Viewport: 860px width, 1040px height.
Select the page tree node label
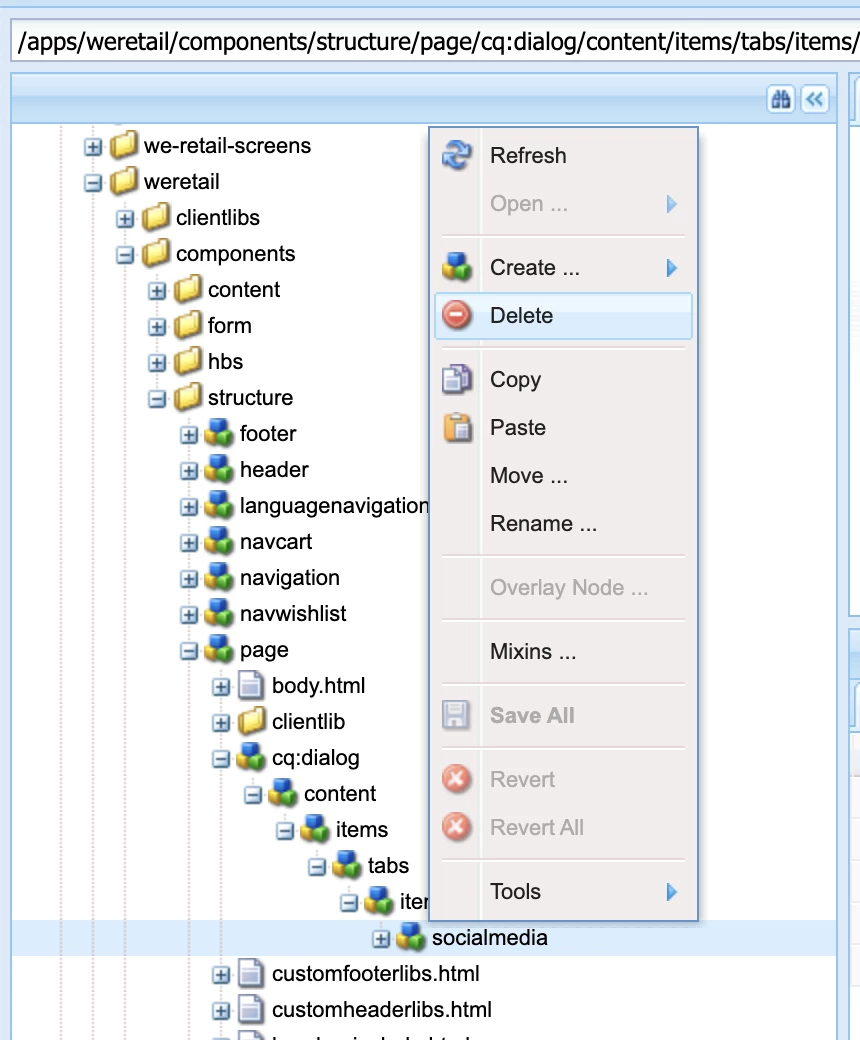click(264, 650)
